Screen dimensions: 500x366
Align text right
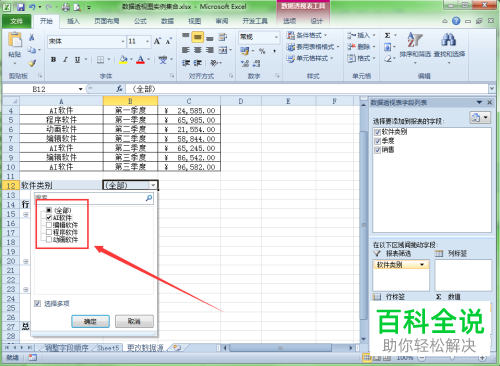pos(210,50)
